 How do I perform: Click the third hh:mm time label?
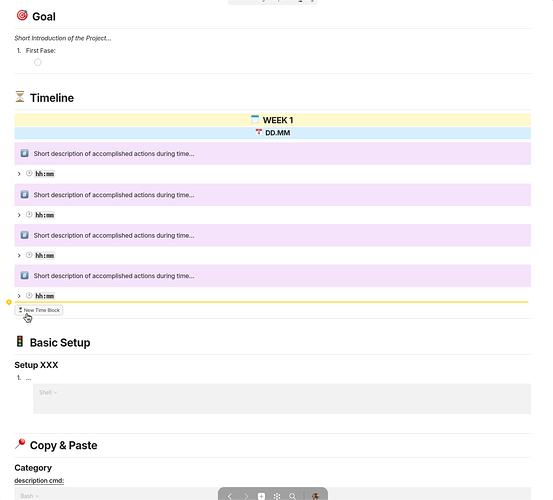coord(45,256)
